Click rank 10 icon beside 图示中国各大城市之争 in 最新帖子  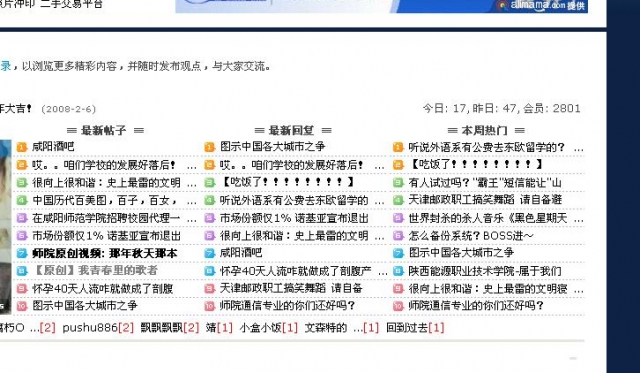click(22, 306)
